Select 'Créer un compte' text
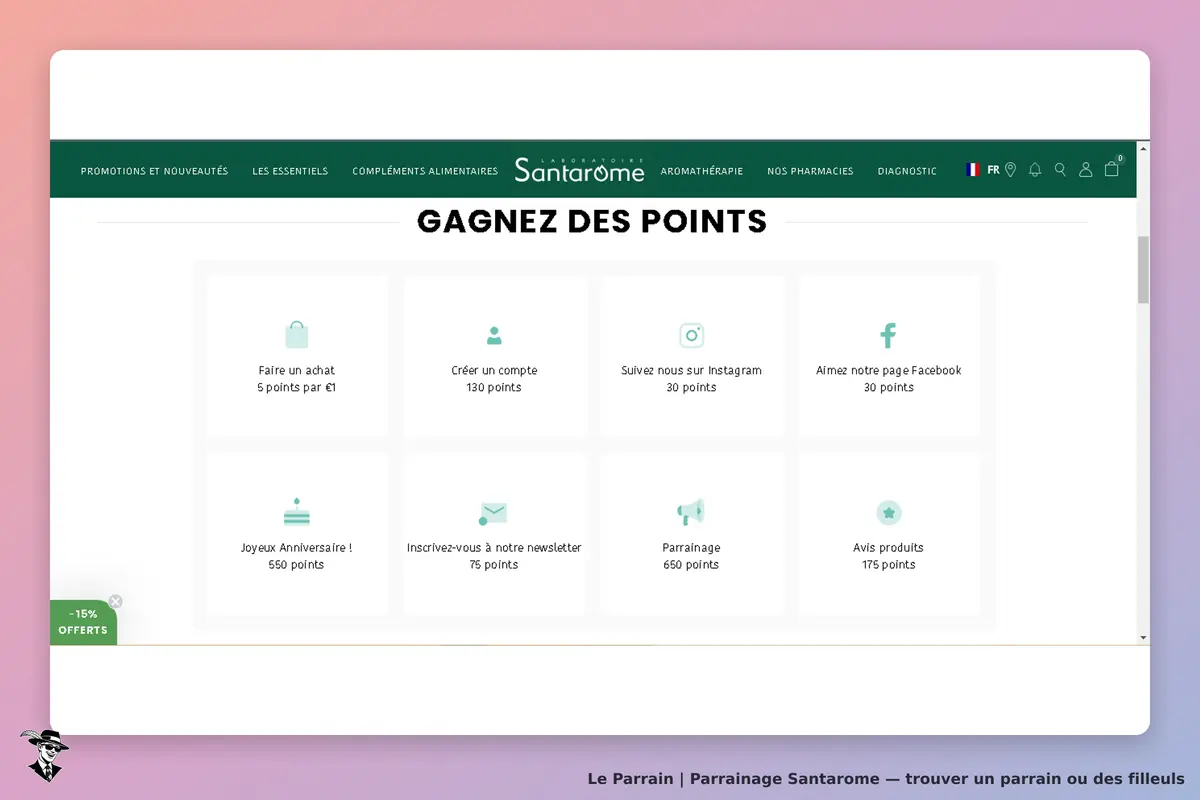This screenshot has width=1200, height=800. [x=494, y=370]
